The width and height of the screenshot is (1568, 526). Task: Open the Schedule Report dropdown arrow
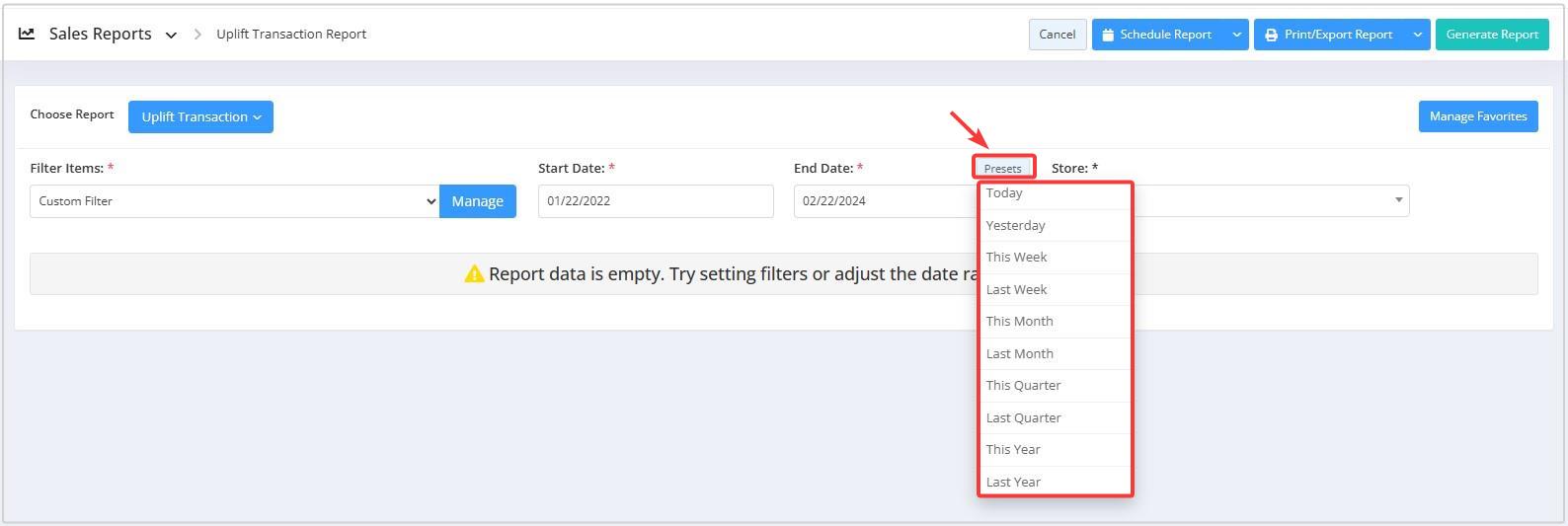pyautogui.click(x=1236, y=35)
